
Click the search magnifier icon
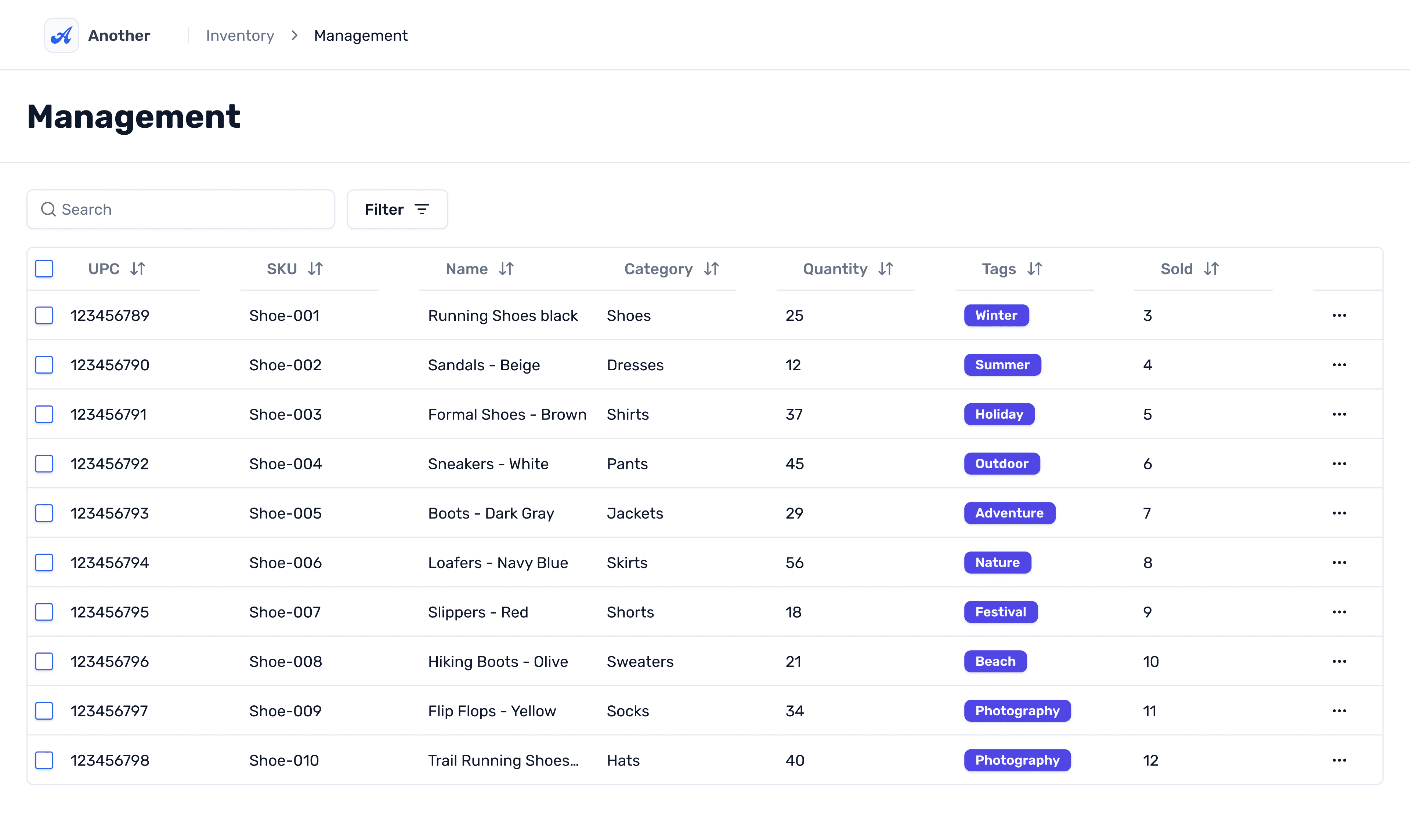pyautogui.click(x=49, y=210)
